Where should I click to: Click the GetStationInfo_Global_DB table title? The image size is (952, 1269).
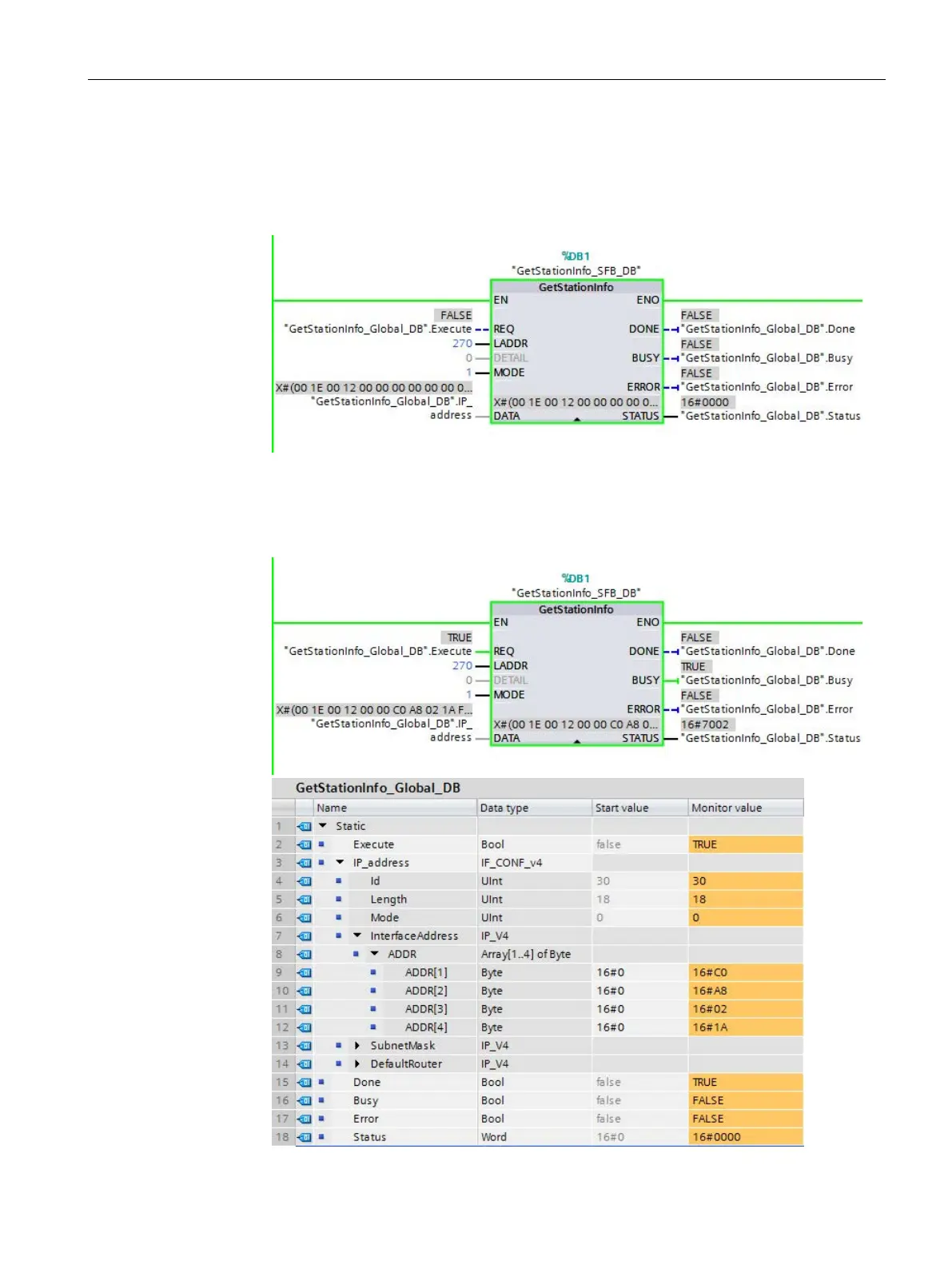coord(378,788)
